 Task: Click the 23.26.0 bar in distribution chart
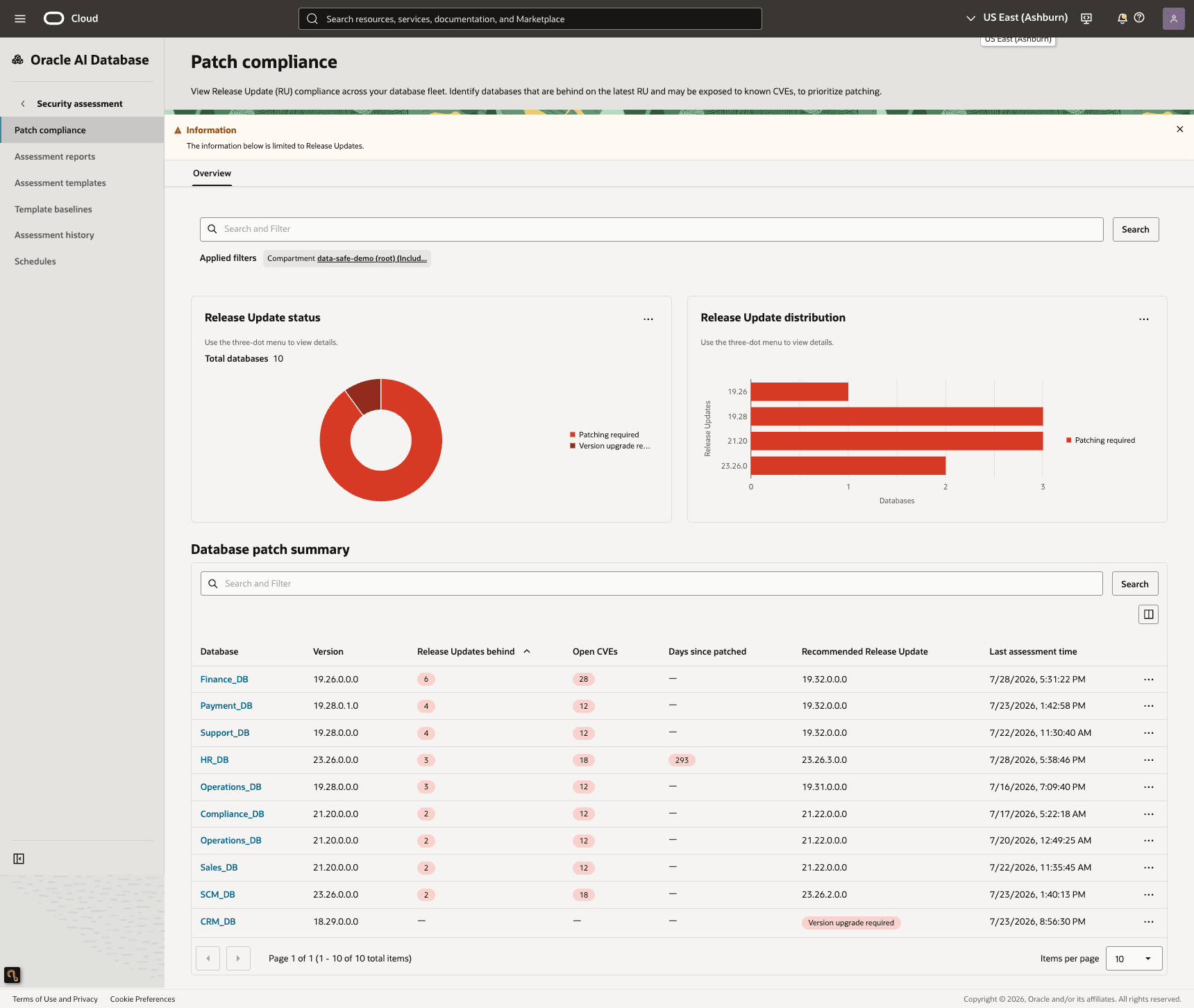pos(848,466)
